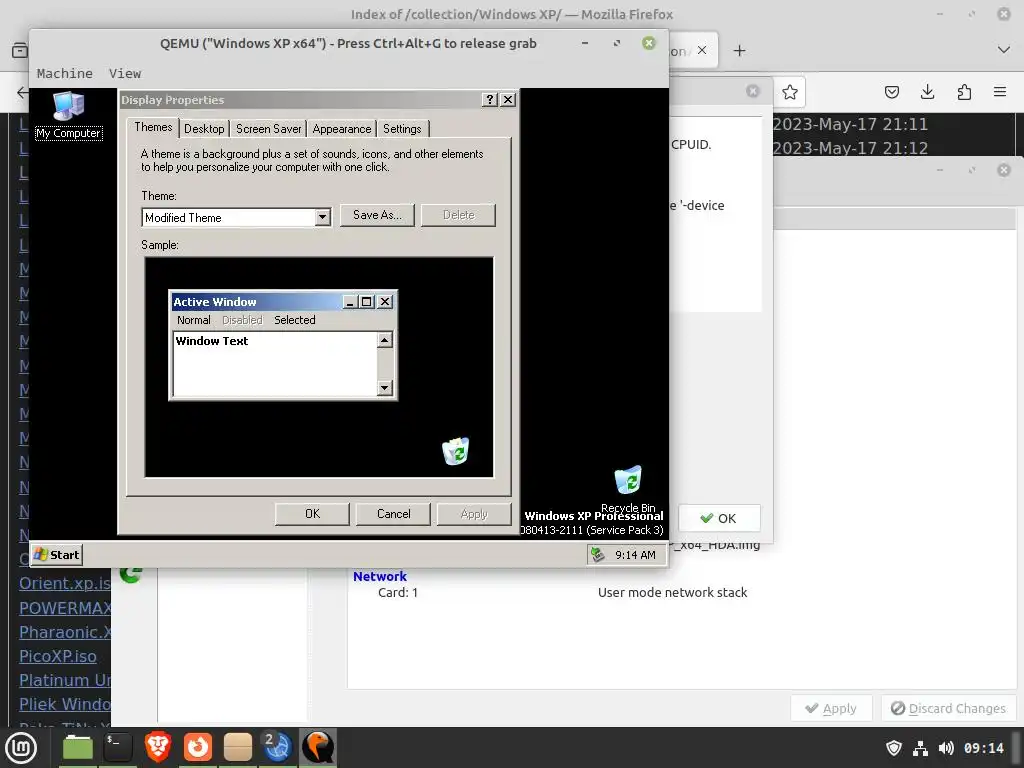Click the clock in the XP taskbar
Screen dimensions: 1024x768
(x=635, y=554)
